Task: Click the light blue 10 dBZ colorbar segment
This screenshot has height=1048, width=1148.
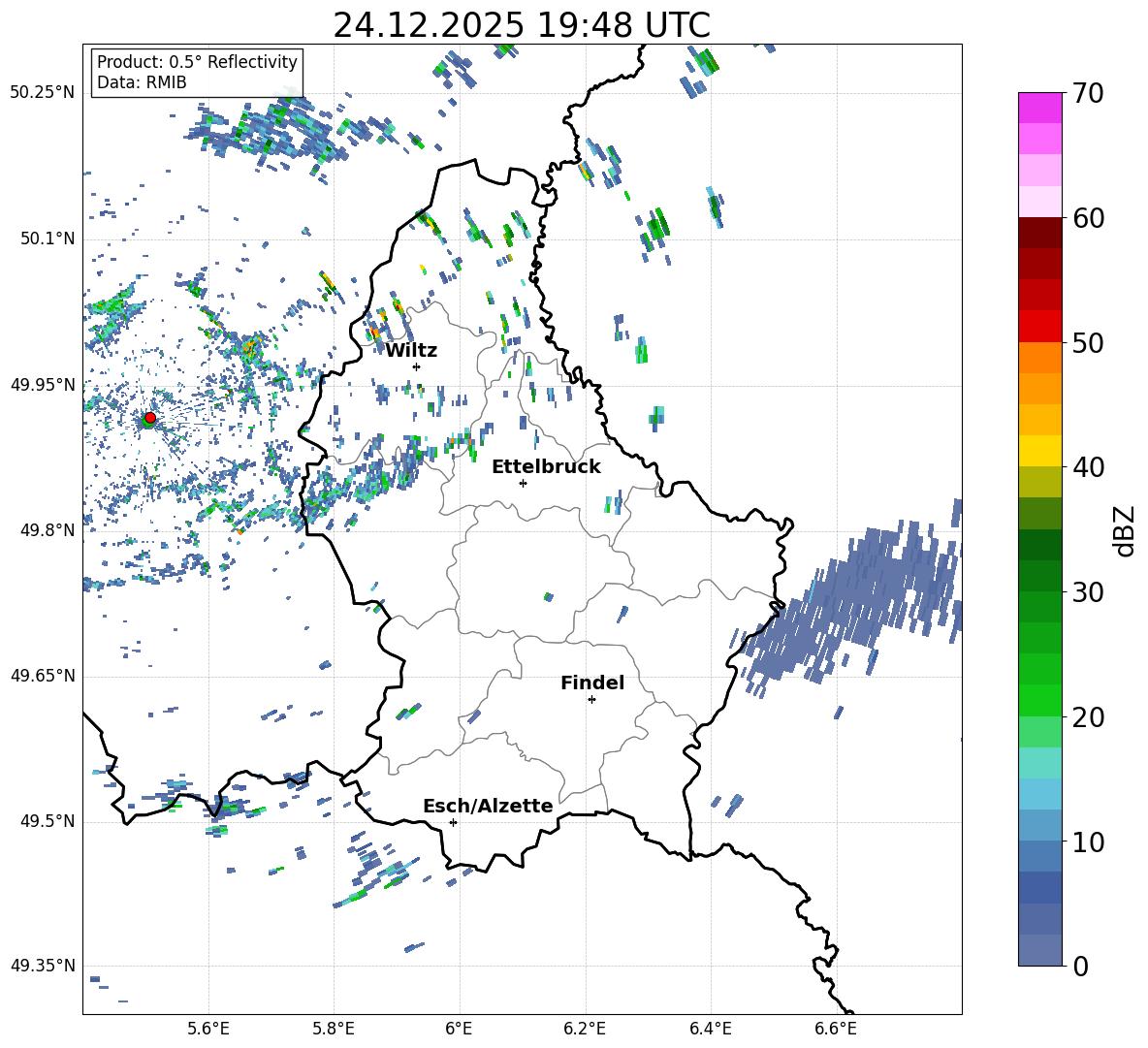Action: tap(1039, 825)
